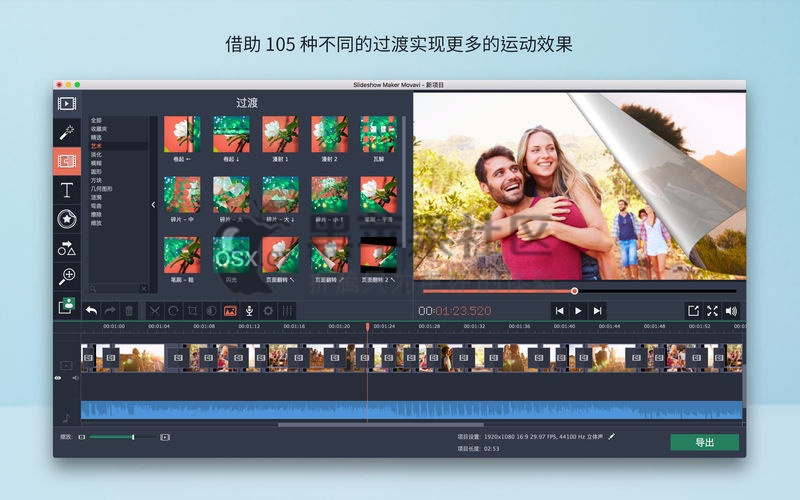Select the Pan and Zoom magnifier tool
Screen dimensions: 800x500
click(67, 276)
